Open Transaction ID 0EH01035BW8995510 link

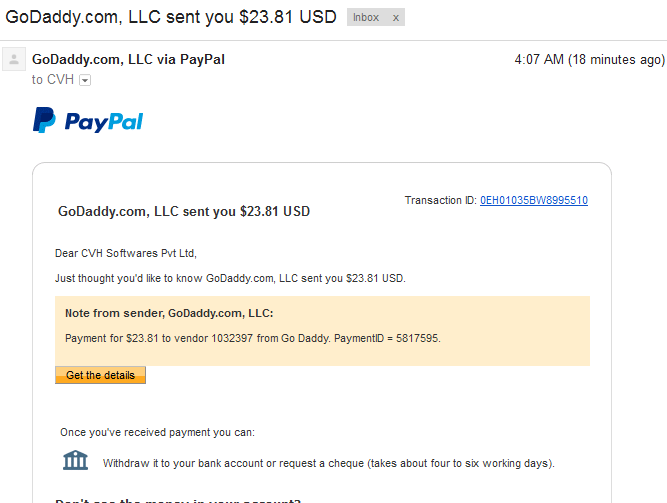(x=534, y=200)
